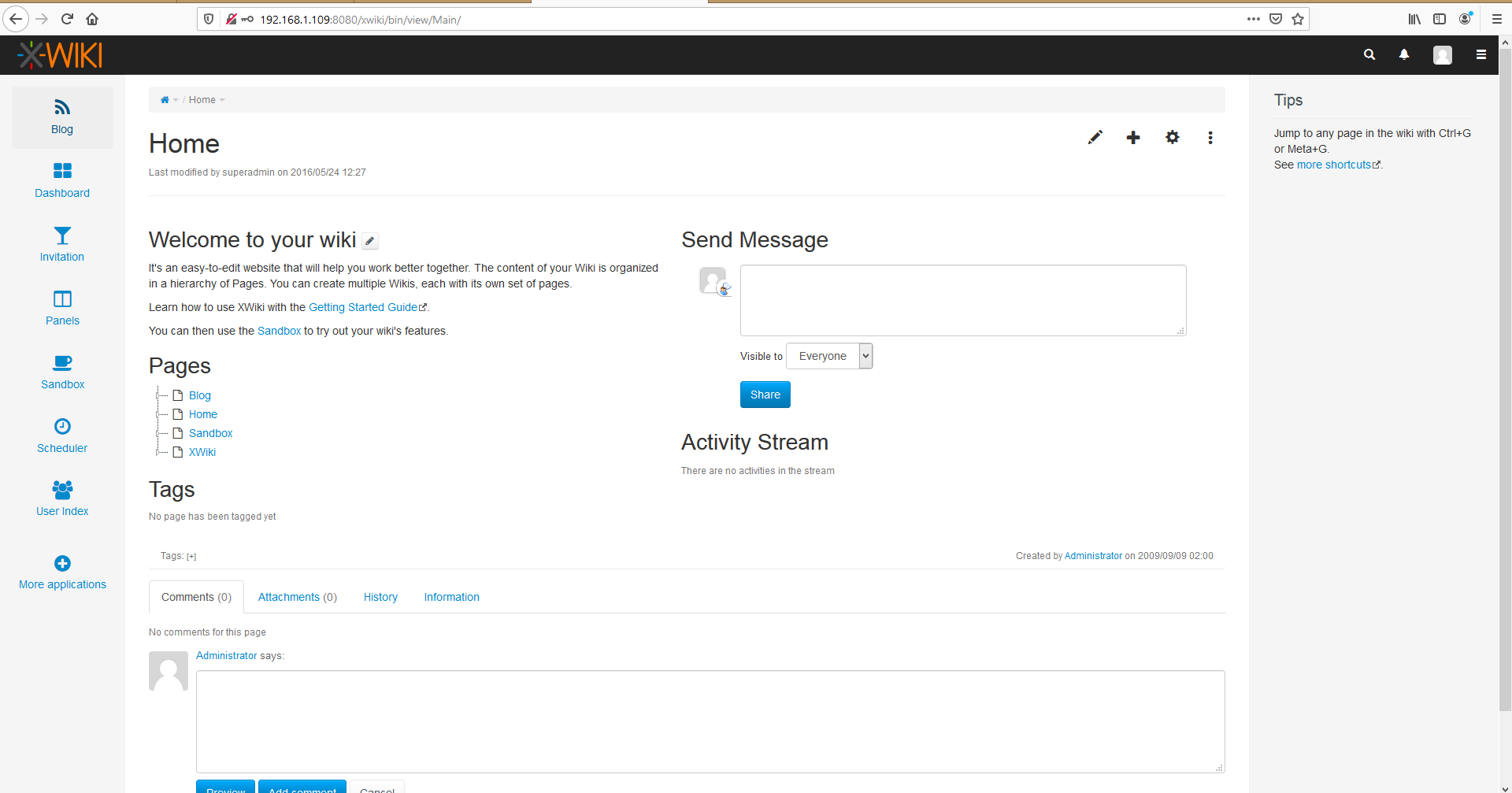Switch to the Attachments tab
1512x793 pixels.
297,597
